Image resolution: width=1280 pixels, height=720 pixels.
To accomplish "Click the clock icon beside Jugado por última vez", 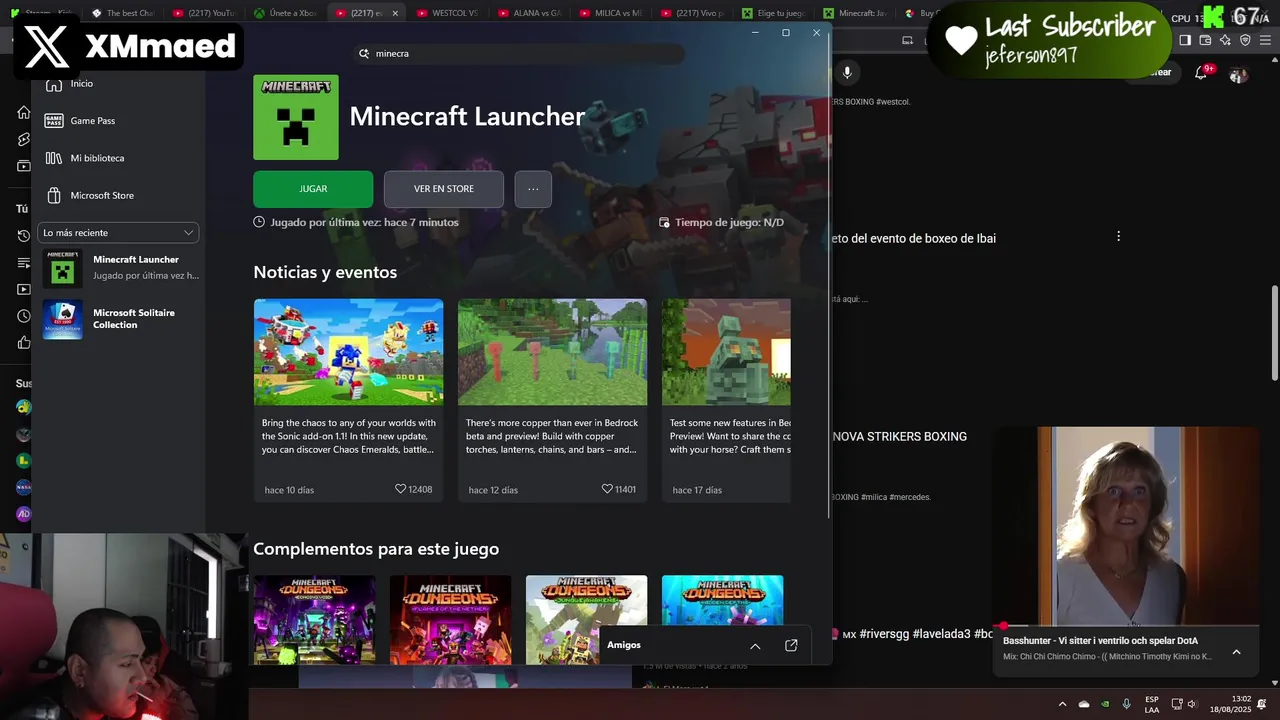I will point(260,222).
